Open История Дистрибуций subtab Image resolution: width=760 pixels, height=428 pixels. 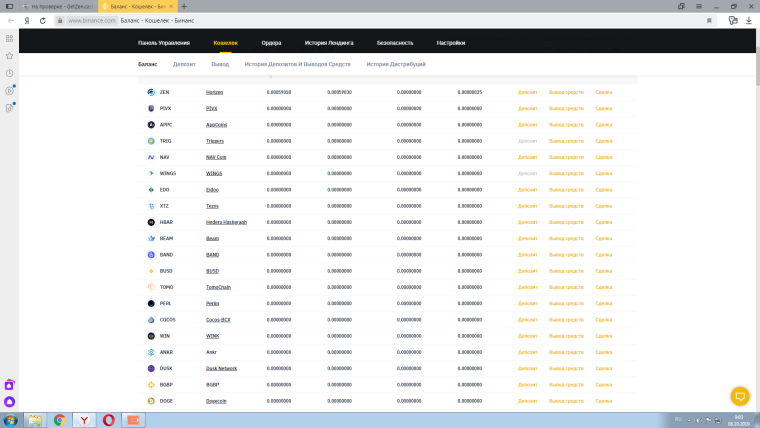[396, 64]
